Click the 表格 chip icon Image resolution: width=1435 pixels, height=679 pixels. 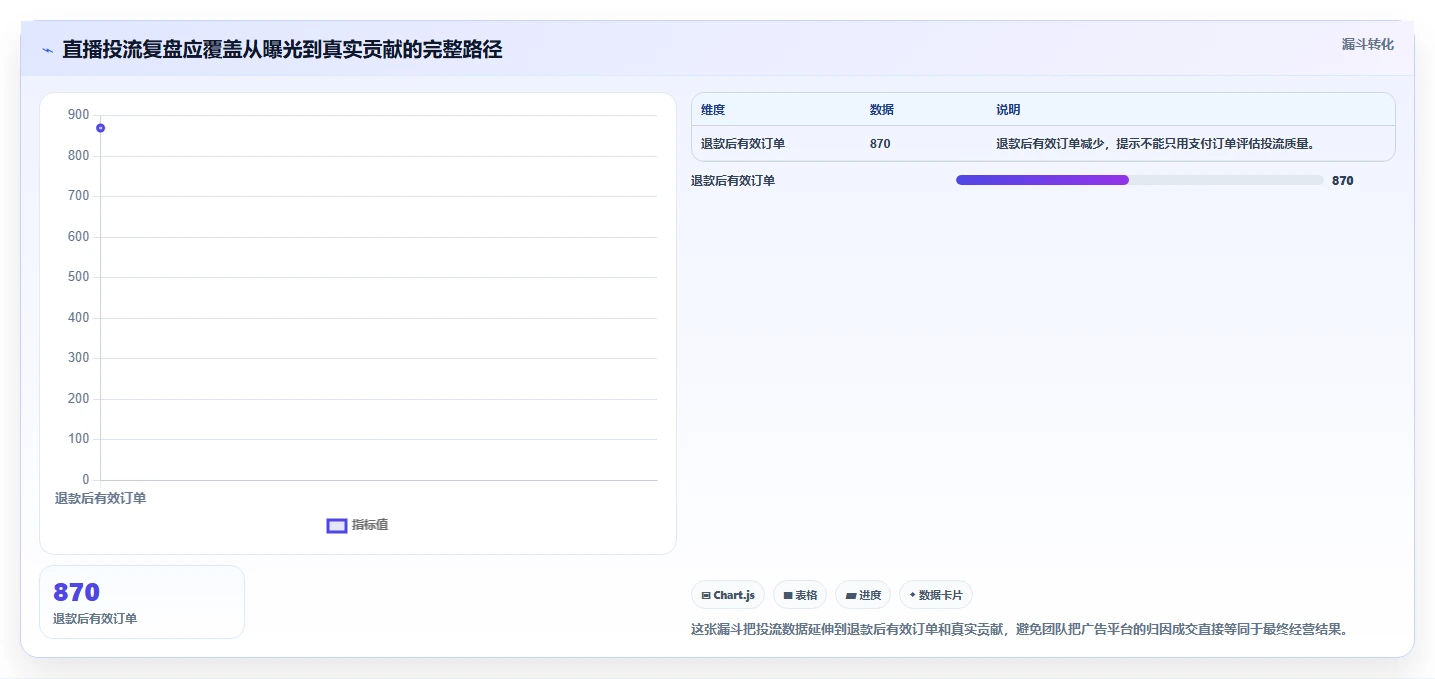(x=788, y=595)
